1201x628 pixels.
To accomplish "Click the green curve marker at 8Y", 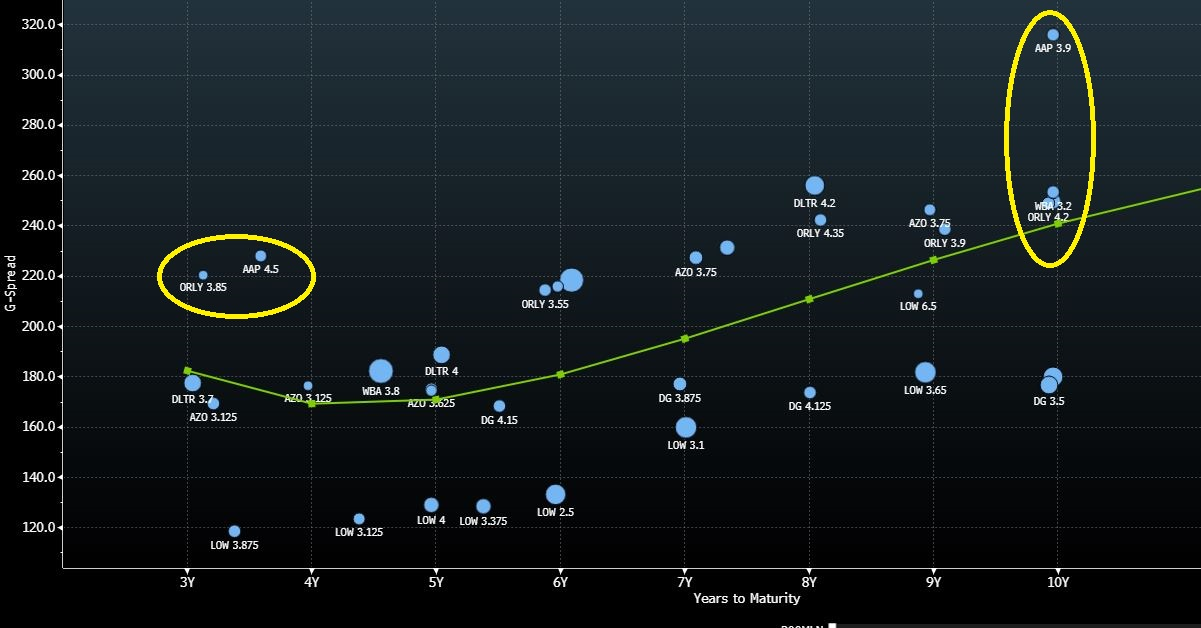I will pyautogui.click(x=809, y=298).
